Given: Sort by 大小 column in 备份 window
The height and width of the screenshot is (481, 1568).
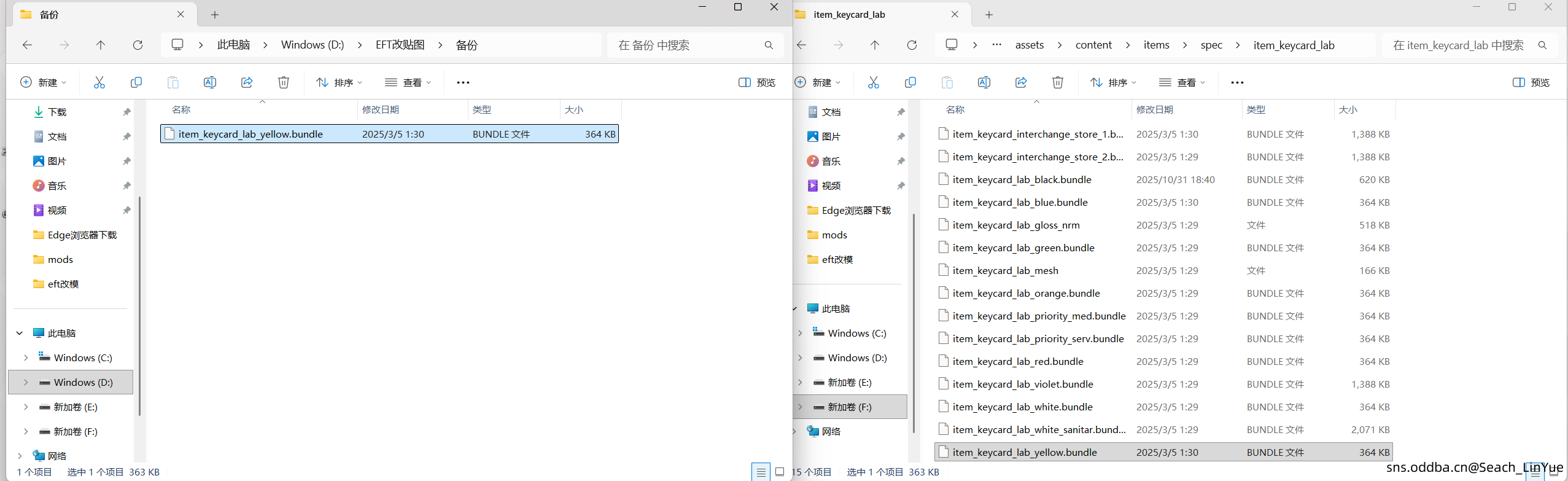Looking at the screenshot, I should (574, 109).
